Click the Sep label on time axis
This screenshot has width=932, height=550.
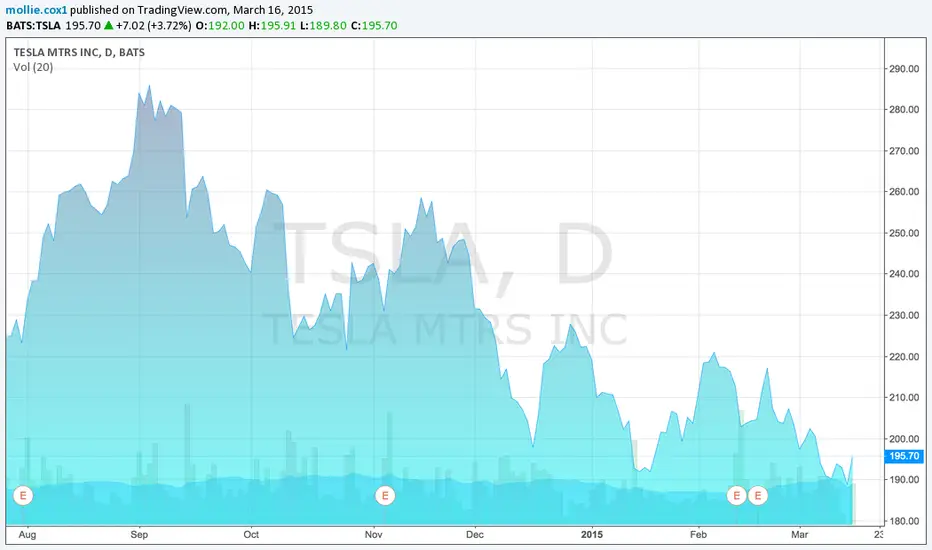tap(139, 535)
